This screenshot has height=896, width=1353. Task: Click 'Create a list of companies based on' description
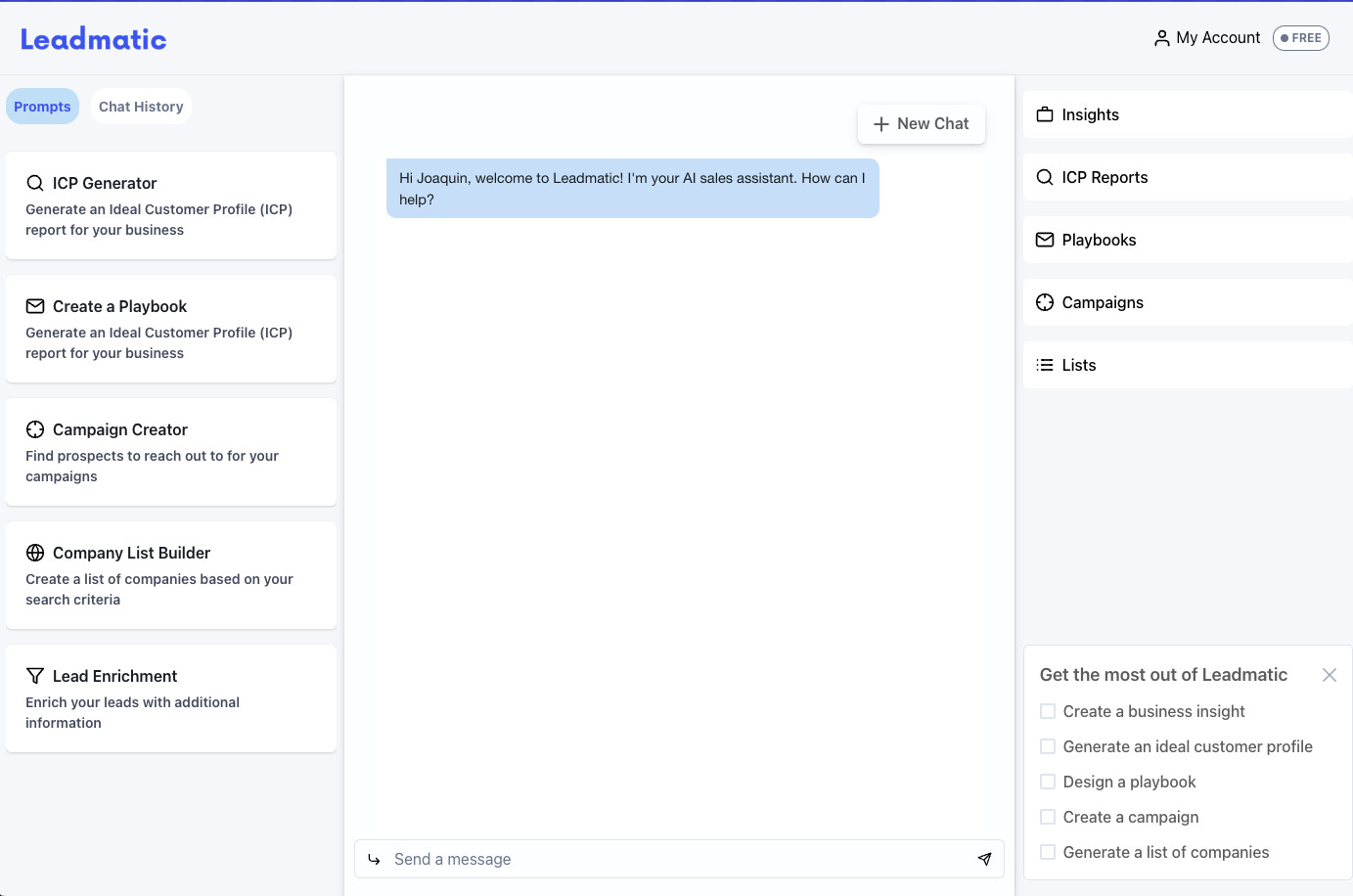[x=159, y=590]
